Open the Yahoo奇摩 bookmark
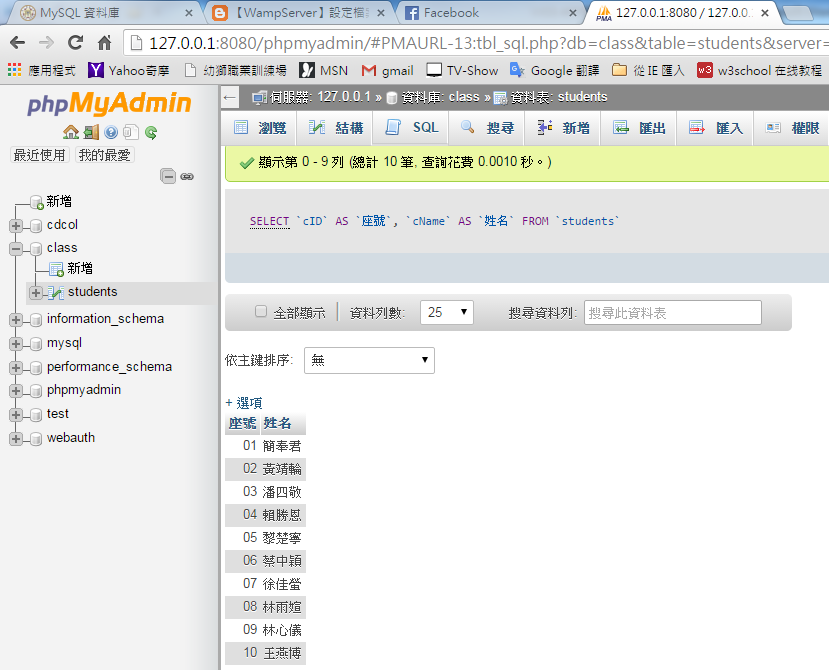The image size is (829, 670). coord(128,70)
